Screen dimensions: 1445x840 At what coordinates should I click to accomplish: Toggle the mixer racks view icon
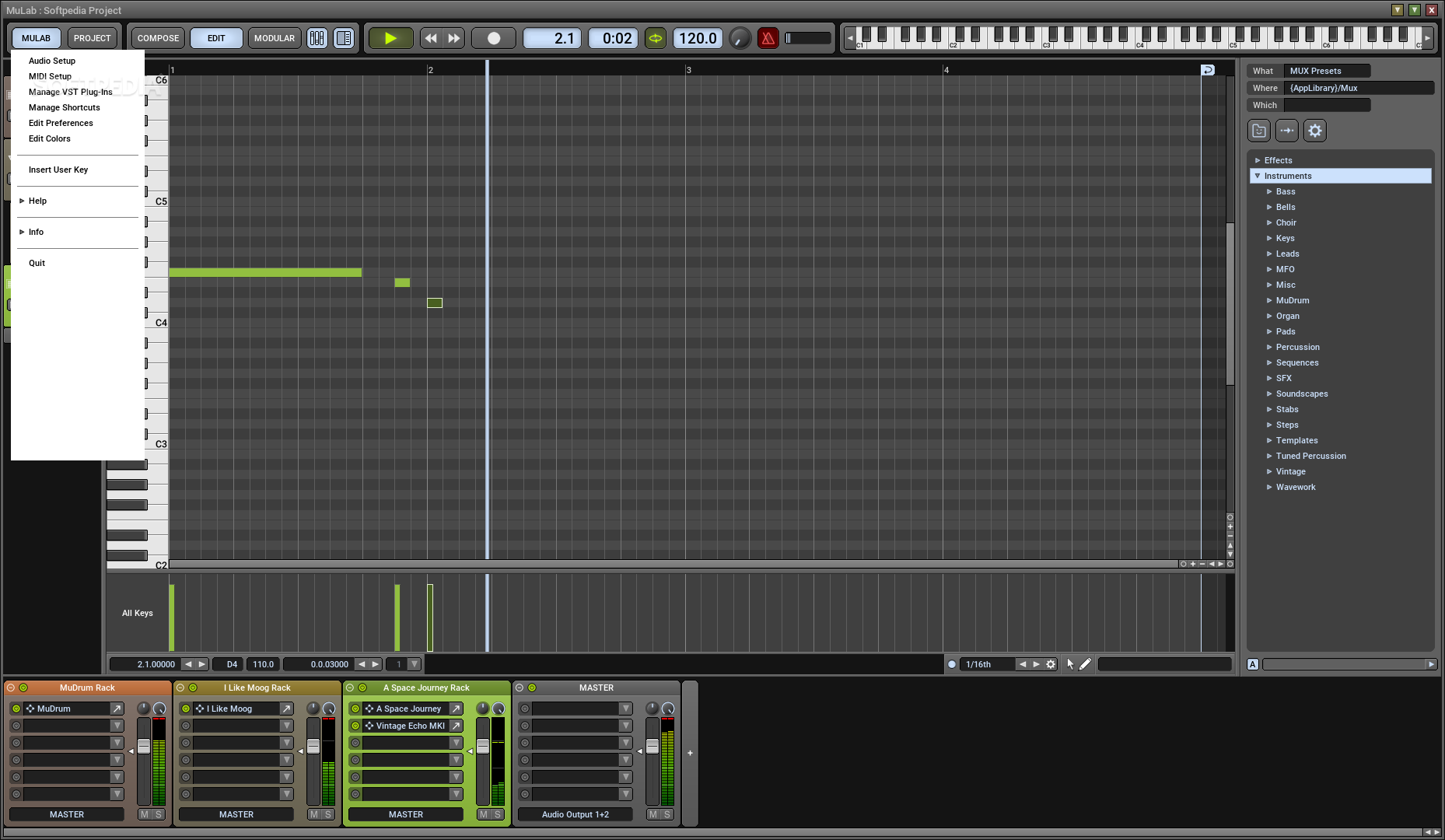[317, 38]
